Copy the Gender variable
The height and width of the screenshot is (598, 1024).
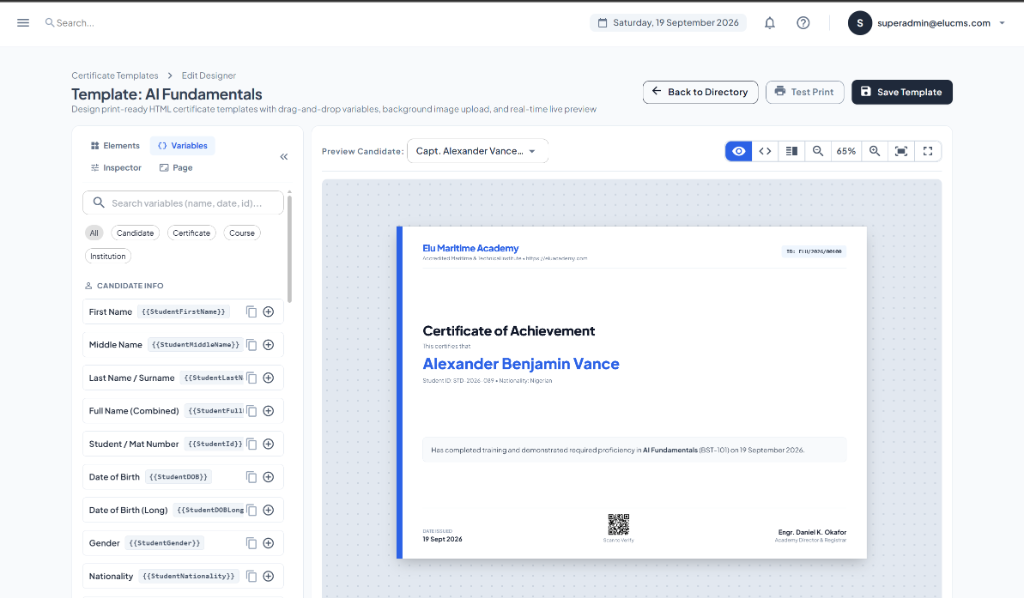[251, 543]
